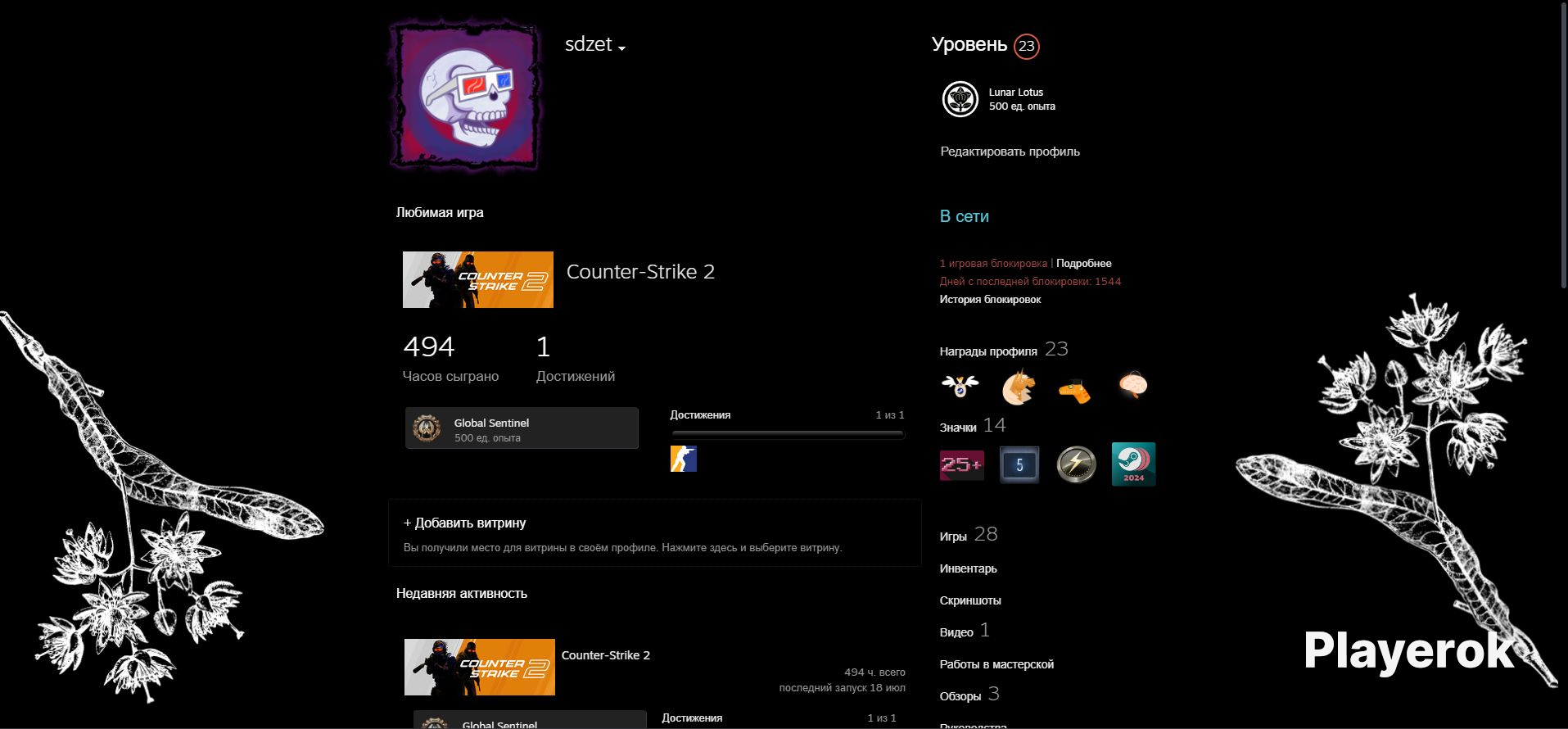The height and width of the screenshot is (729, 1568).
Task: Open the Значки badges link
Action: (x=958, y=428)
